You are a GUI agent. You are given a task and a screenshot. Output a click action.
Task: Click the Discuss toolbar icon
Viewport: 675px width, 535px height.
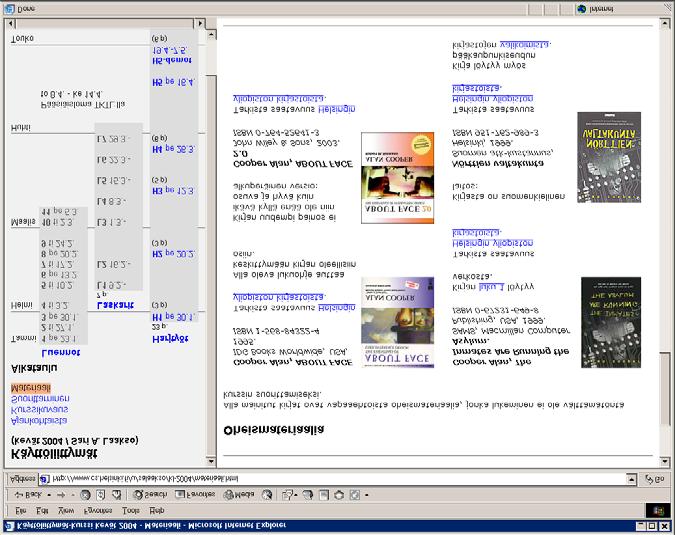click(339, 495)
